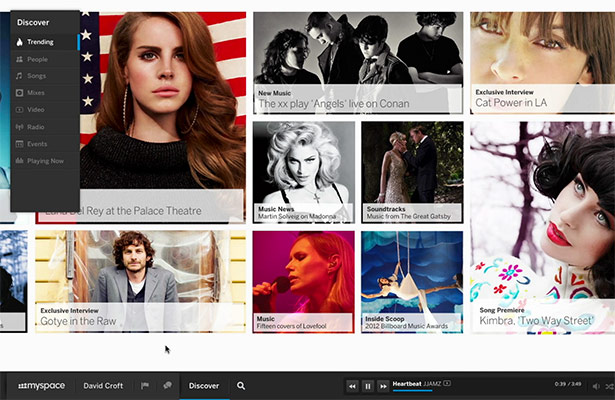Select Trending flame icon in Discover menu
615x400 pixels.
(x=19, y=42)
